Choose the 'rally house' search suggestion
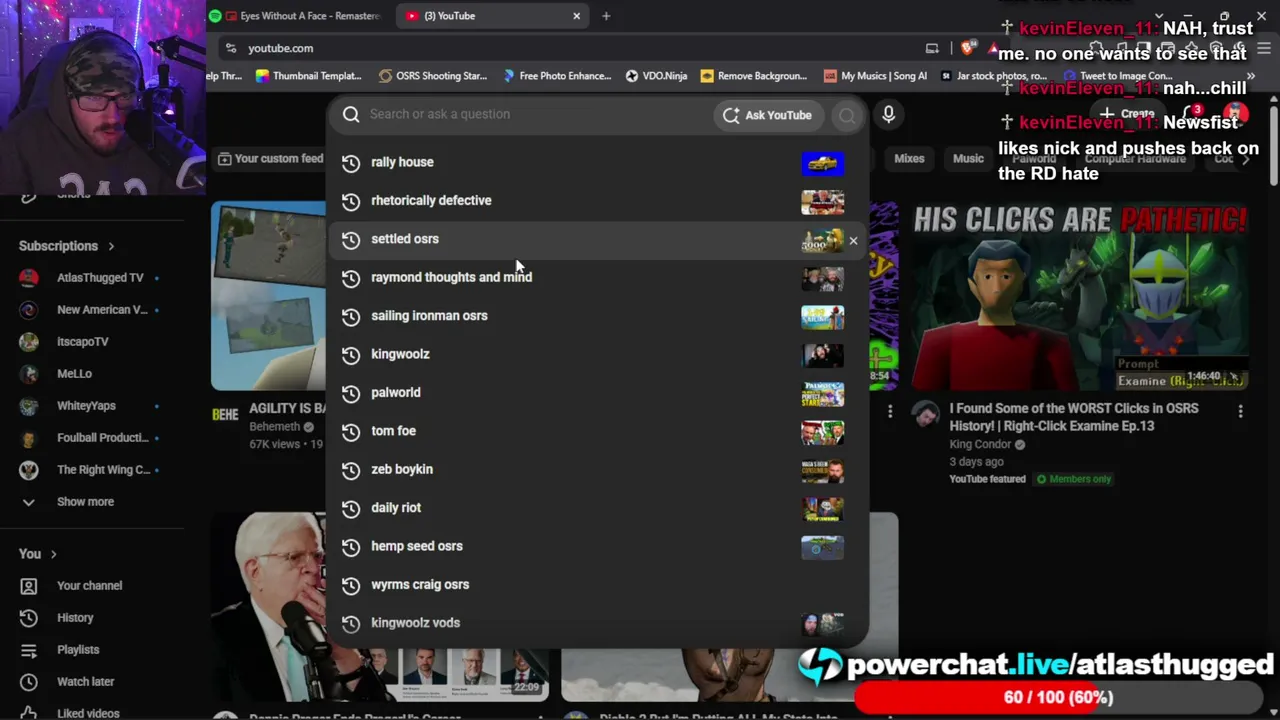The image size is (1280, 720). (597, 163)
